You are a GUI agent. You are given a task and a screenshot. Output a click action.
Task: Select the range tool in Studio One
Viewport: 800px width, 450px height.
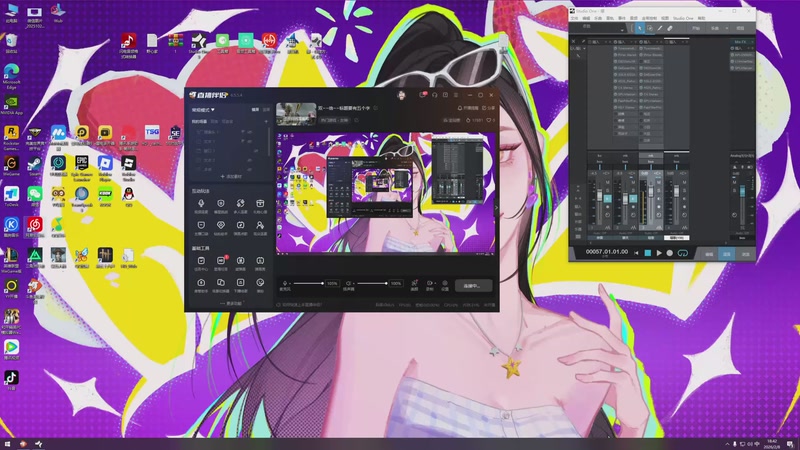tap(650, 28)
